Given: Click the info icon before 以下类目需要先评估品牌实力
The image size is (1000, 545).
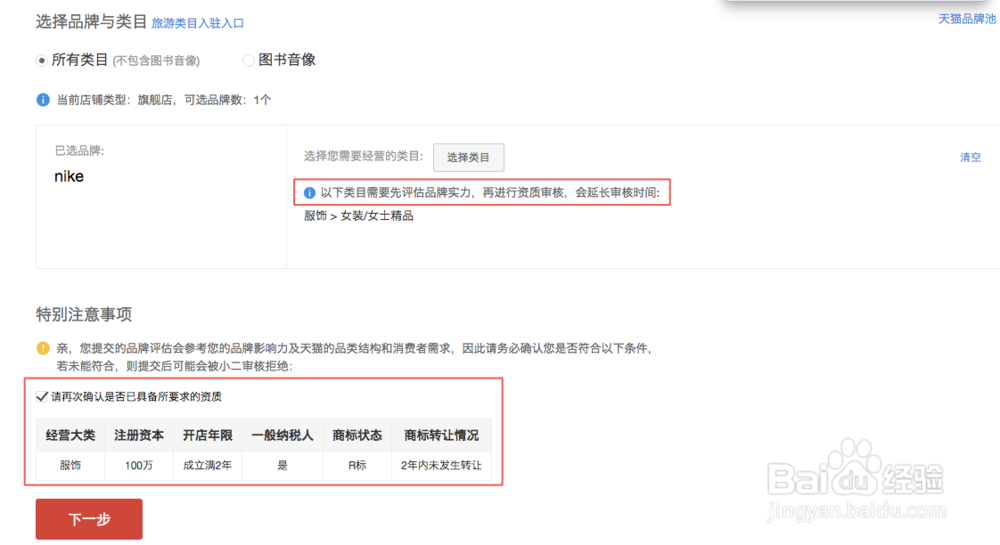Looking at the screenshot, I should point(309,193).
